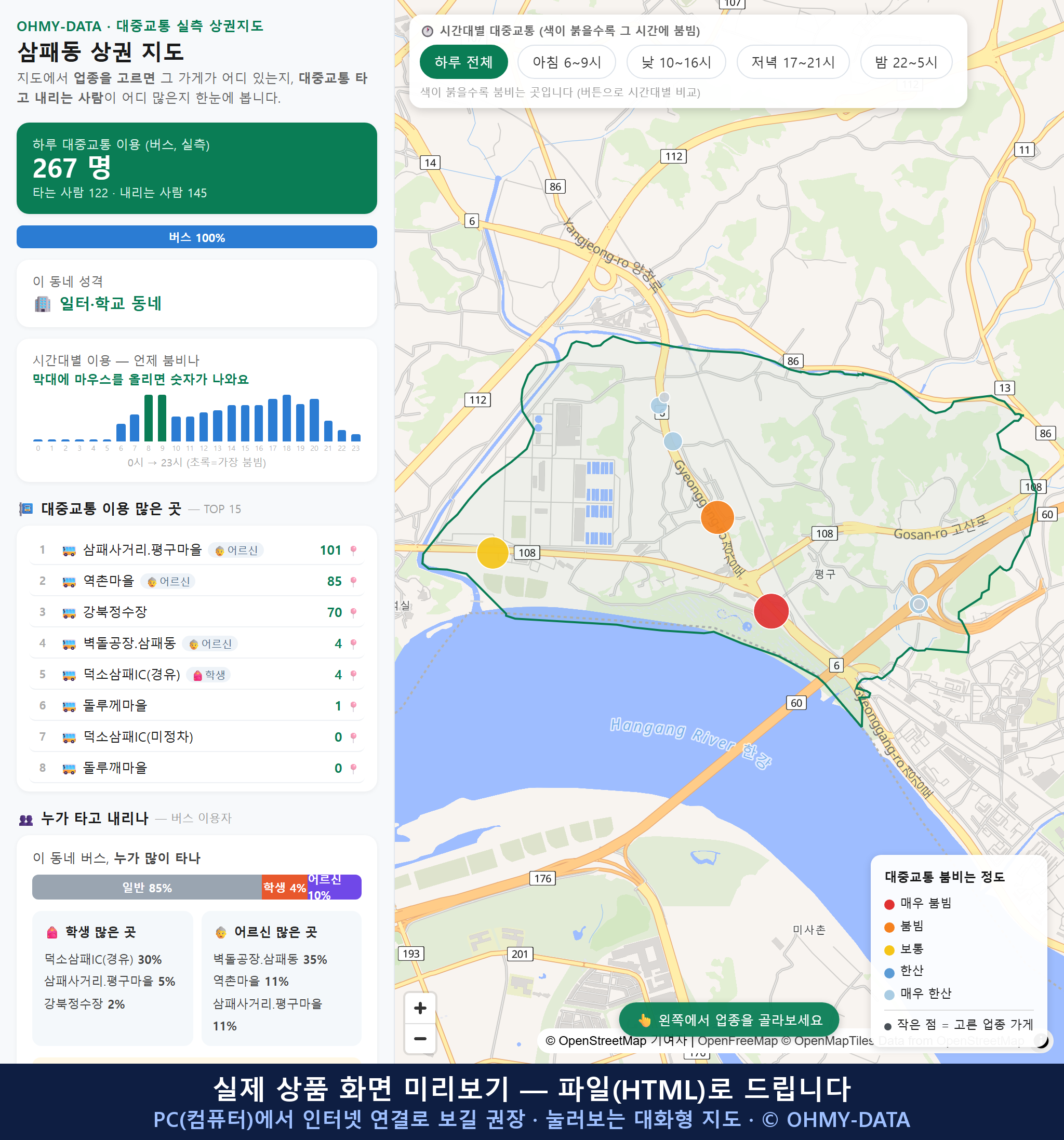Click the 왼쪽에서 업종을 골라보세요 pill
The width and height of the screenshot is (1064, 1140).
click(x=729, y=1020)
